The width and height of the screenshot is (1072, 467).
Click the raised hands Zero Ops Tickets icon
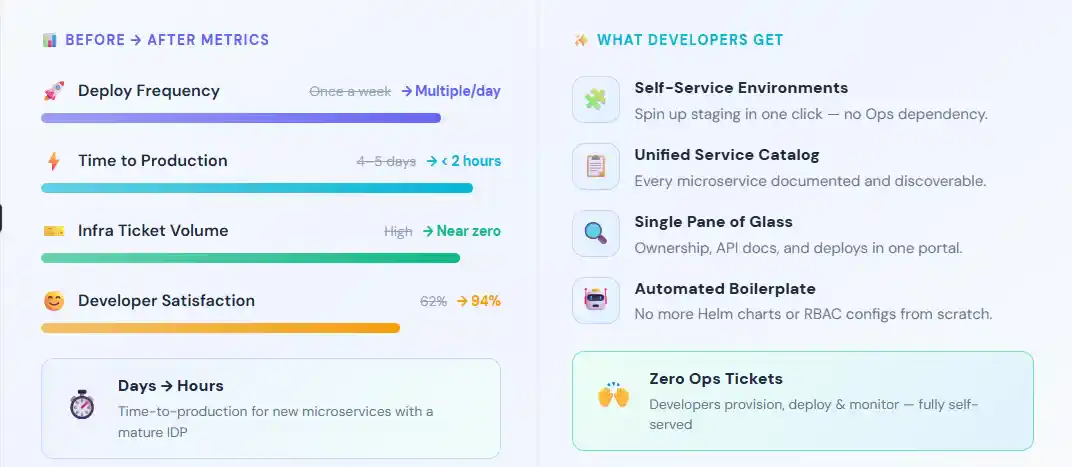coord(613,395)
